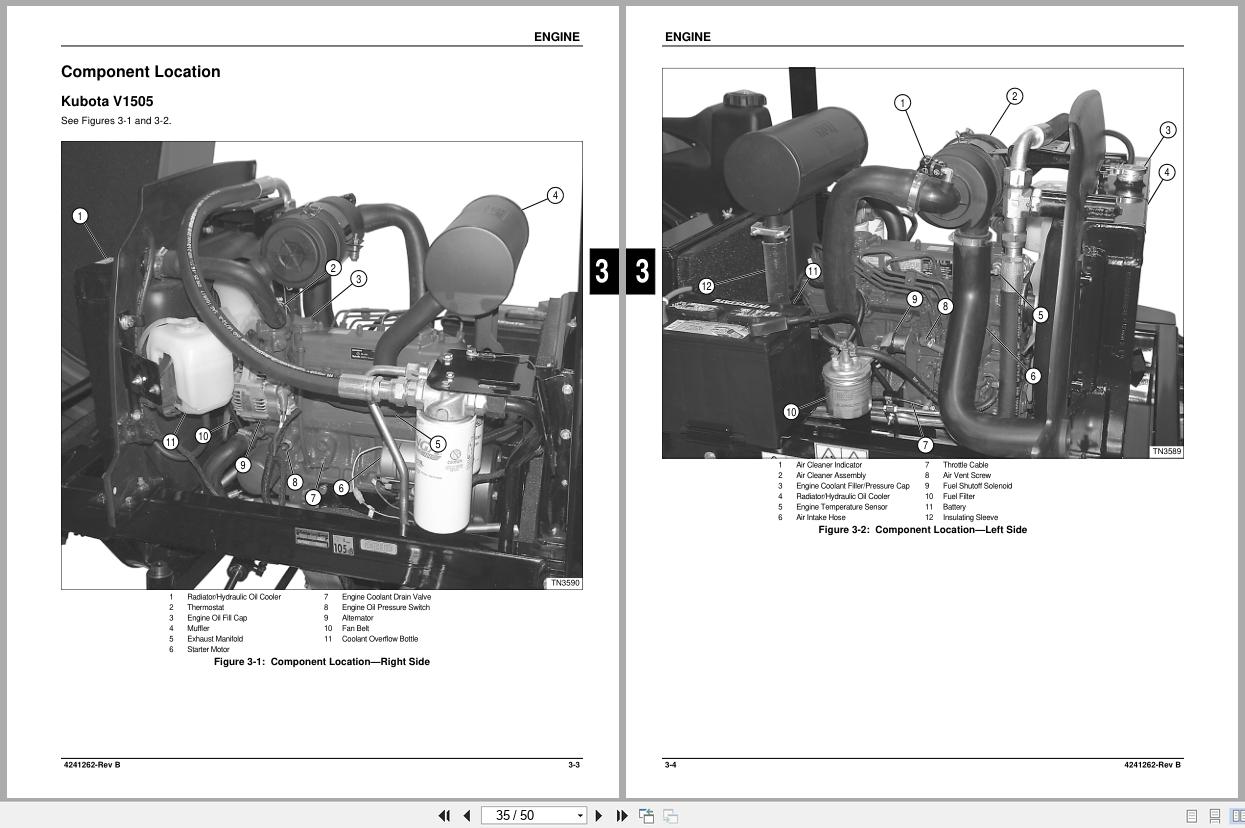
Task: Click 'Battery' legend entry
Action: 955,507
